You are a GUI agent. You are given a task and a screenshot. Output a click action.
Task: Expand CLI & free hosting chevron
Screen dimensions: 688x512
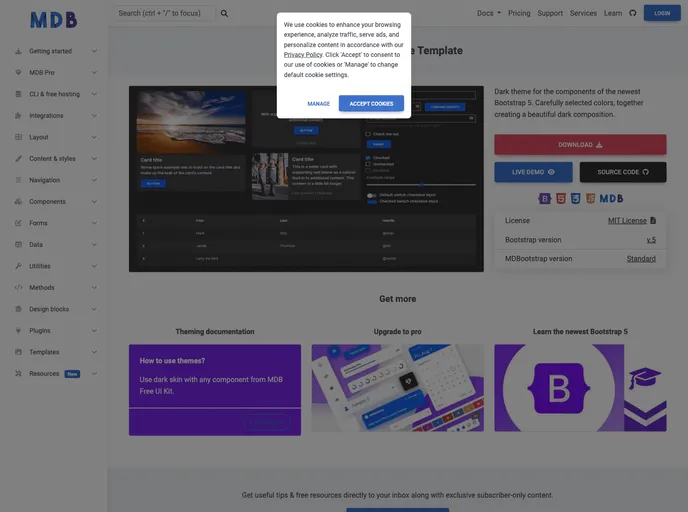pyautogui.click(x=94, y=94)
